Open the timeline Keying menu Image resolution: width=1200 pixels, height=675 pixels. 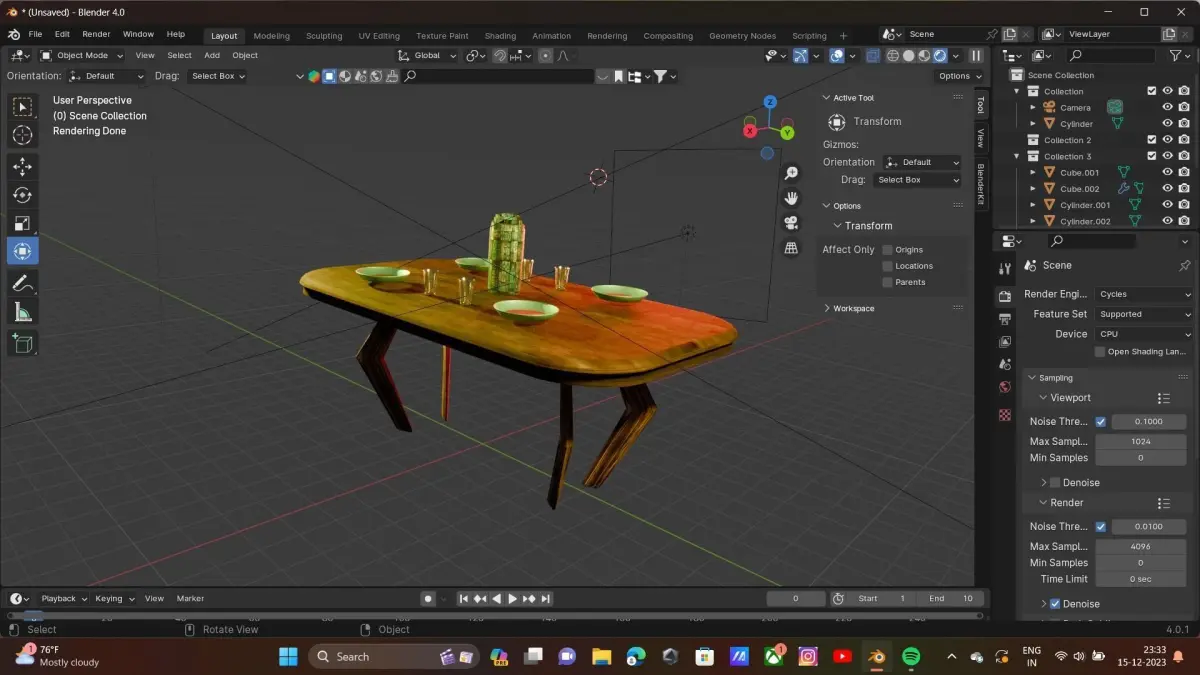(113, 598)
